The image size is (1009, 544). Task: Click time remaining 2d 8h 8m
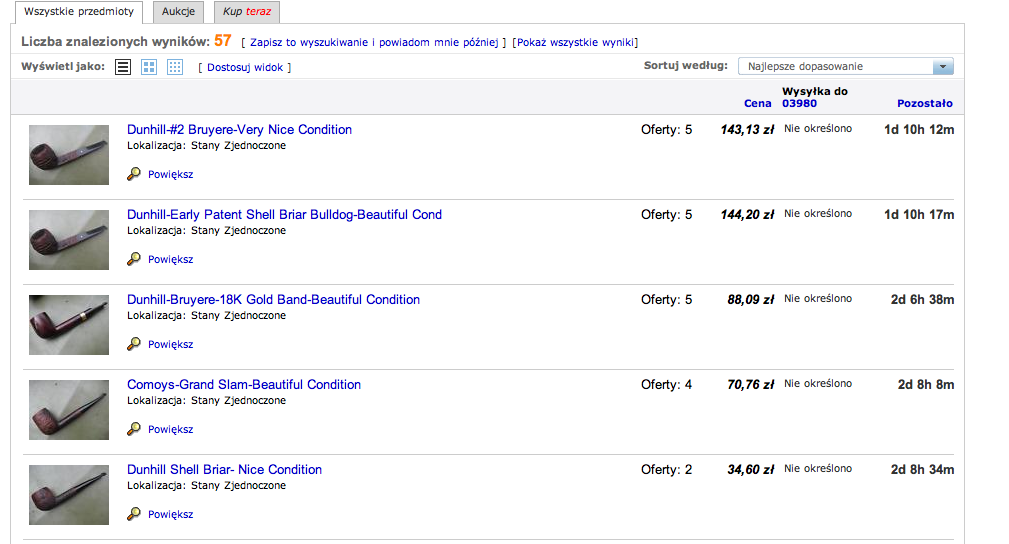(x=926, y=384)
